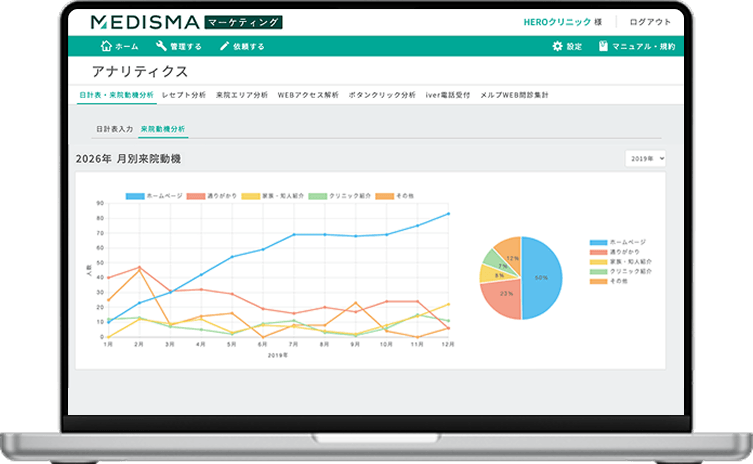Click the orange line's 9月 peak point
This screenshot has height=464, width=753.
pos(355,303)
